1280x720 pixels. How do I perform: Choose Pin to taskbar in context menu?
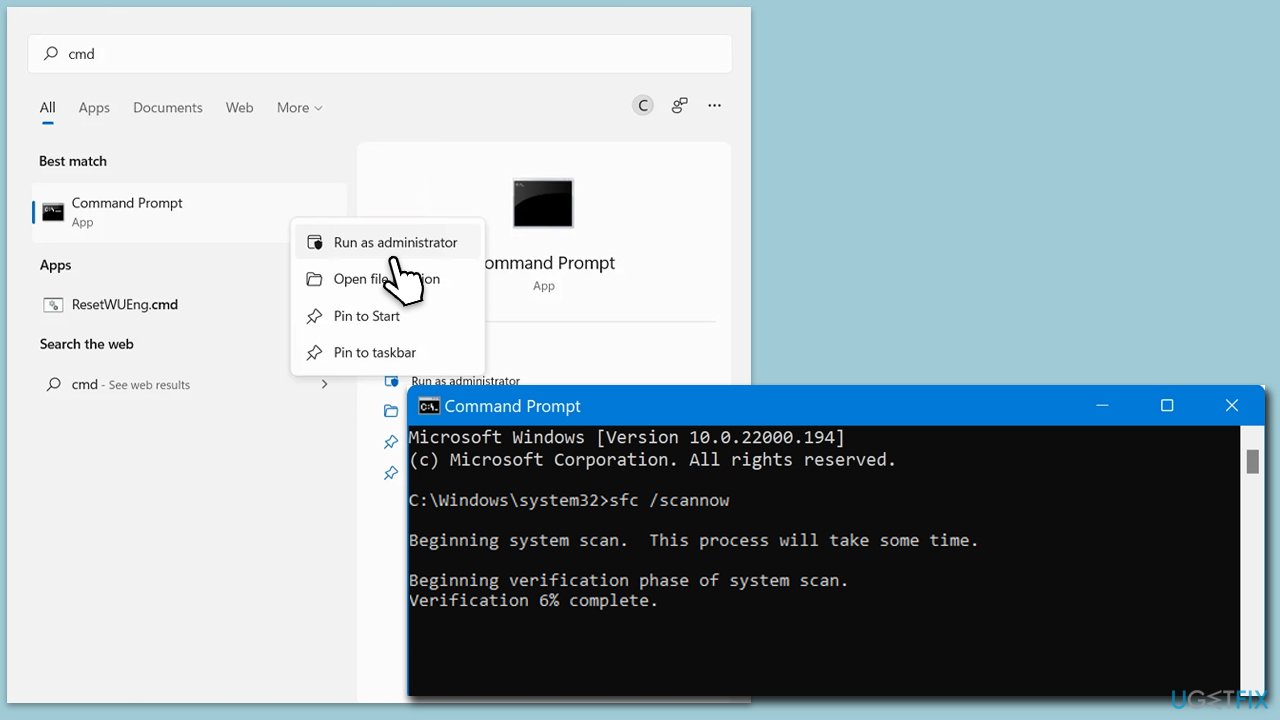(x=387, y=352)
